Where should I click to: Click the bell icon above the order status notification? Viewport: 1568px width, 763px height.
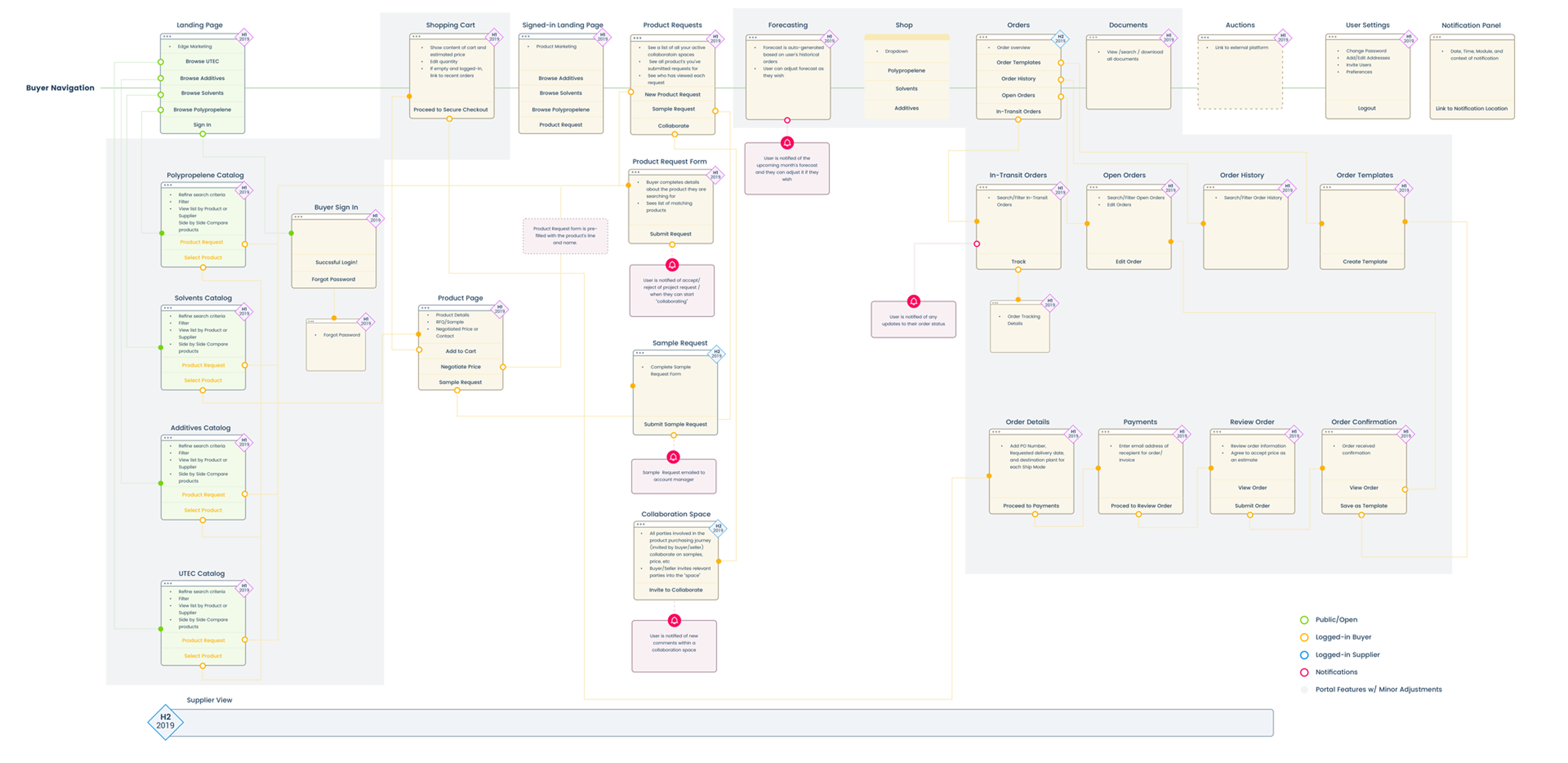914,301
